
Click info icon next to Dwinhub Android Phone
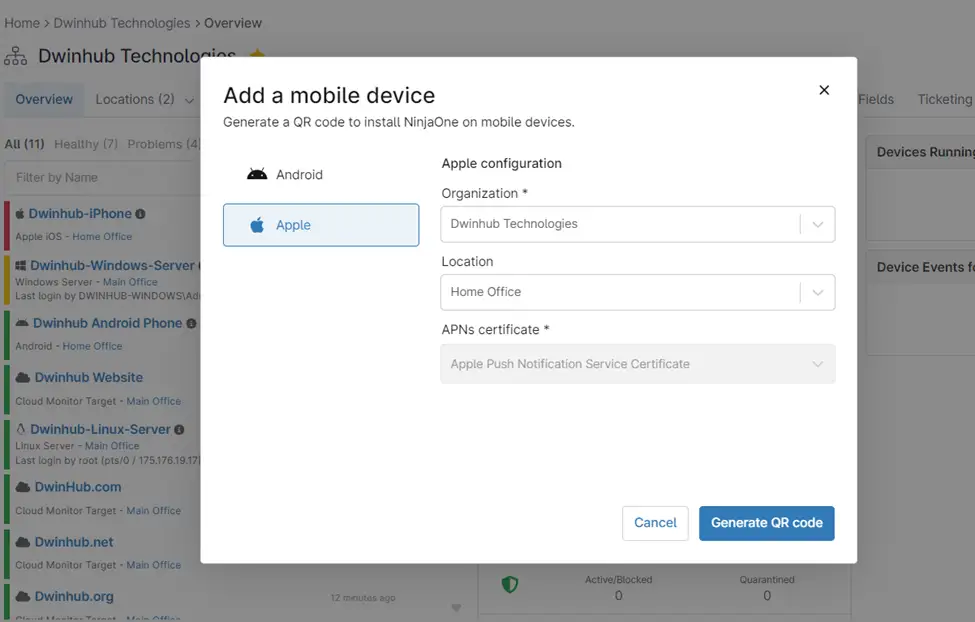[x=192, y=323]
